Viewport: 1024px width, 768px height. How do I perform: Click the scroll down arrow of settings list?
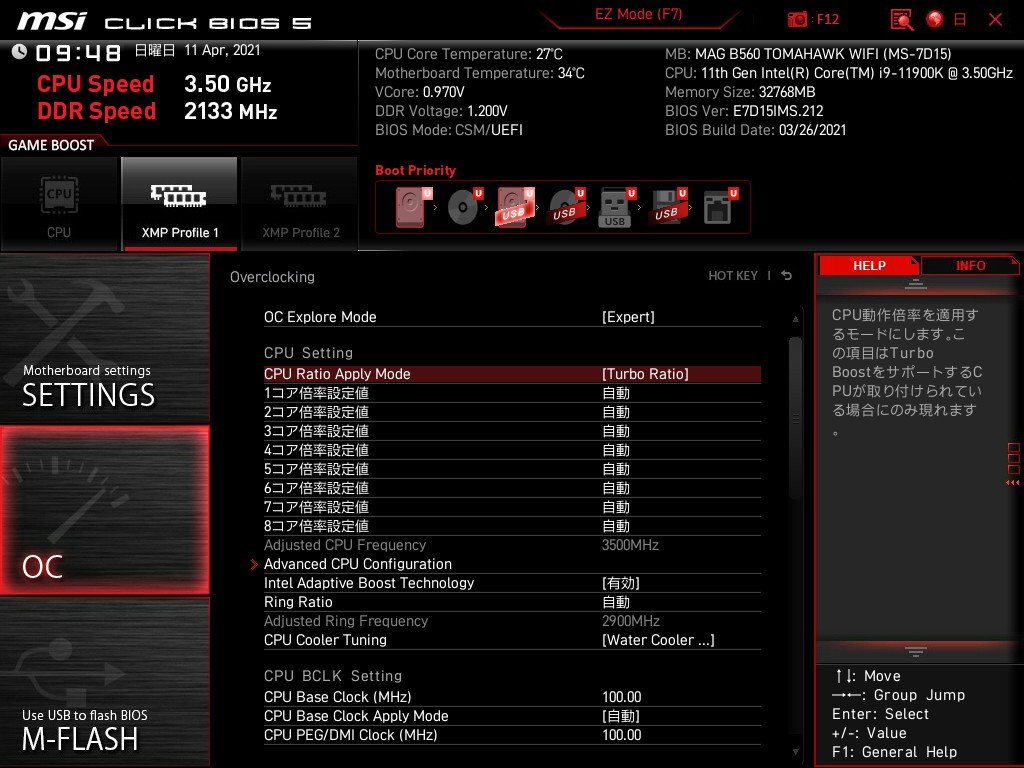pyautogui.click(x=795, y=752)
